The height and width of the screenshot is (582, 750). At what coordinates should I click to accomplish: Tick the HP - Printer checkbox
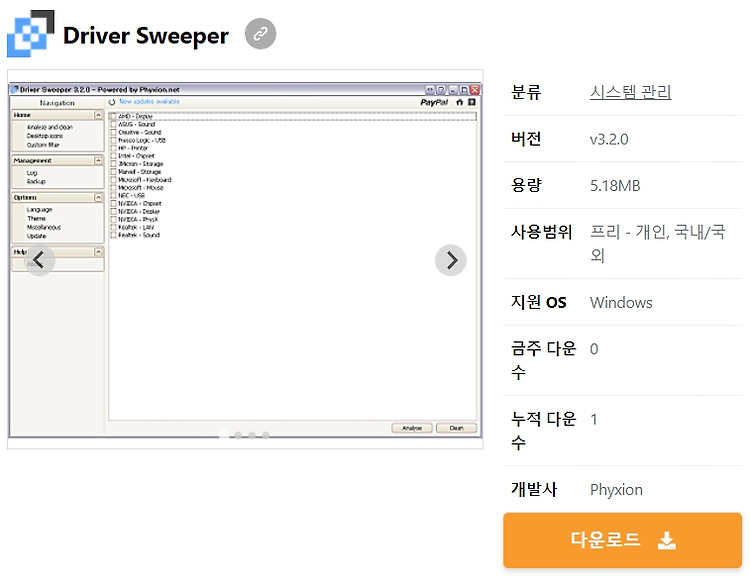pyautogui.click(x=113, y=148)
